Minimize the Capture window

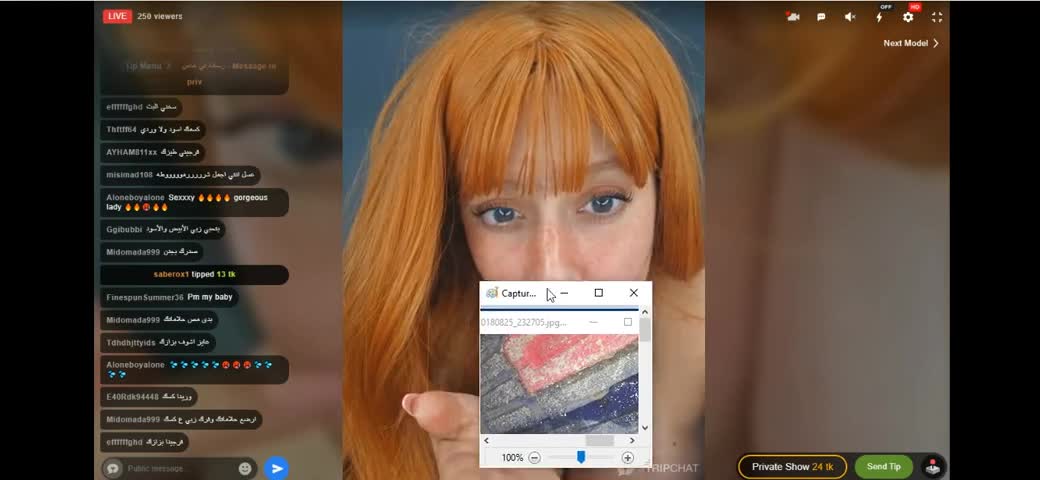click(564, 293)
